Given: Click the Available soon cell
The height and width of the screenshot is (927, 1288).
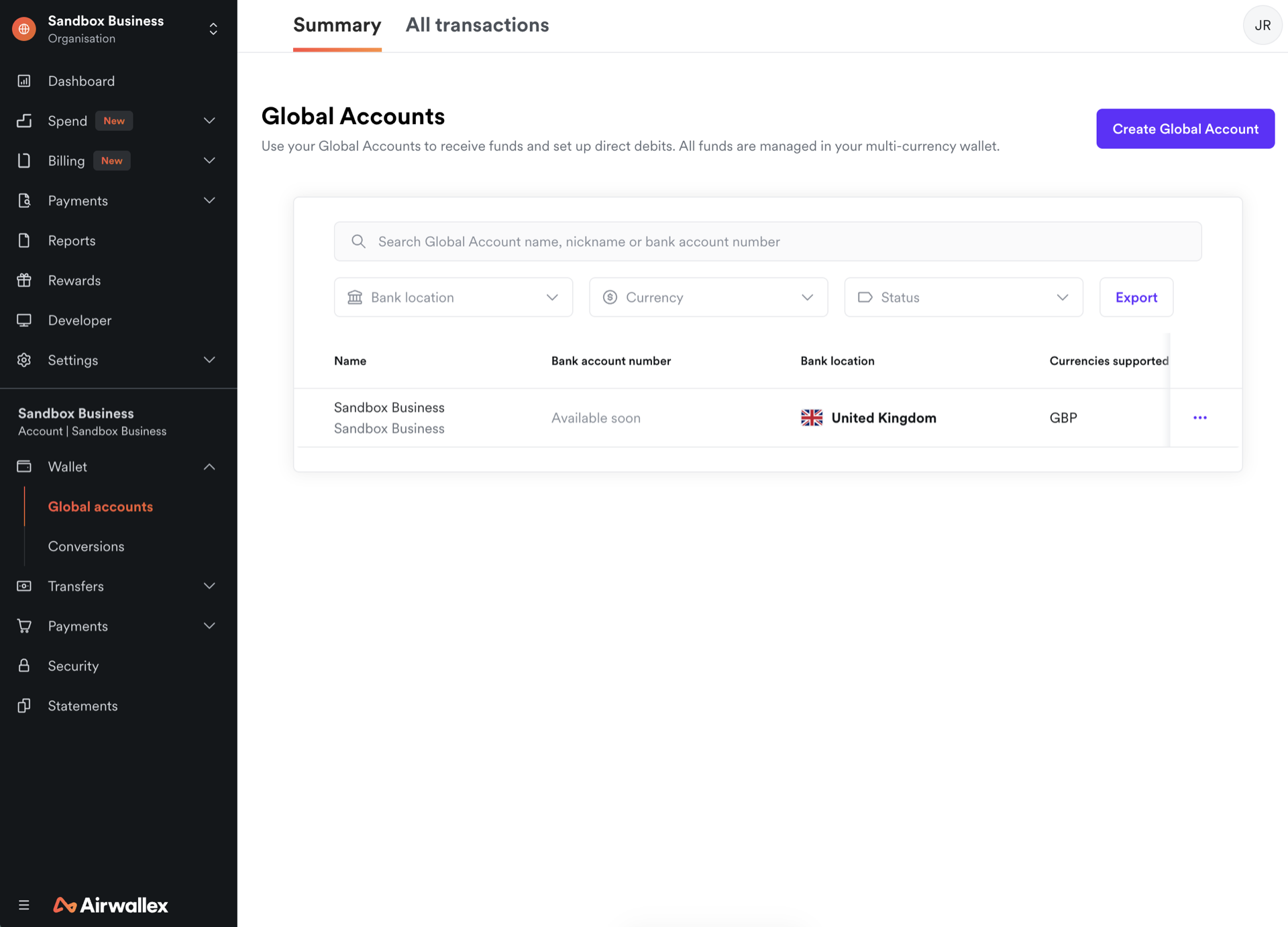Looking at the screenshot, I should (x=596, y=418).
